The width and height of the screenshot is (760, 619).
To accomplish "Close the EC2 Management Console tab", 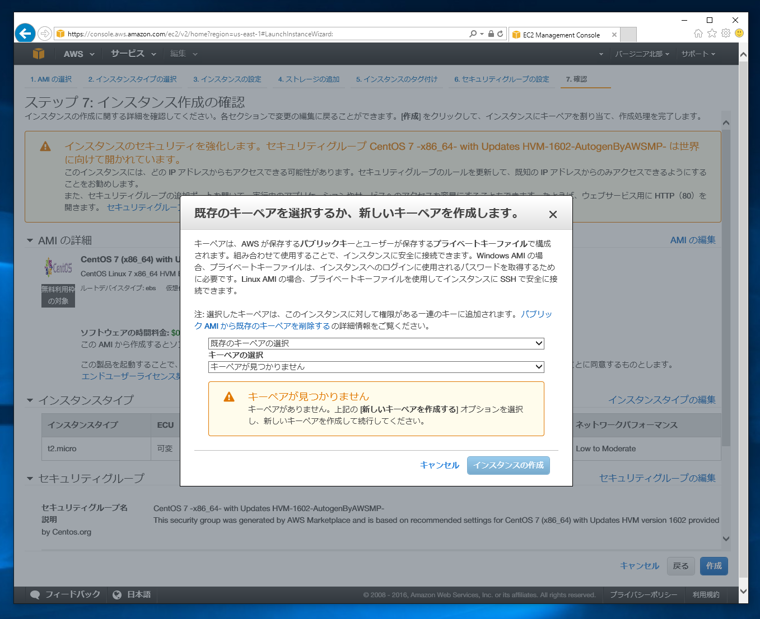I will coord(614,35).
